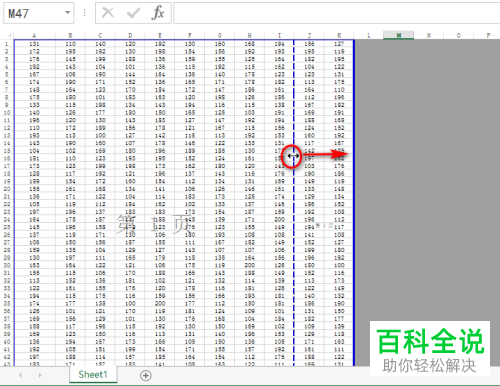
Task: Click the previous sheet navigation arrow
Action: click(21, 375)
